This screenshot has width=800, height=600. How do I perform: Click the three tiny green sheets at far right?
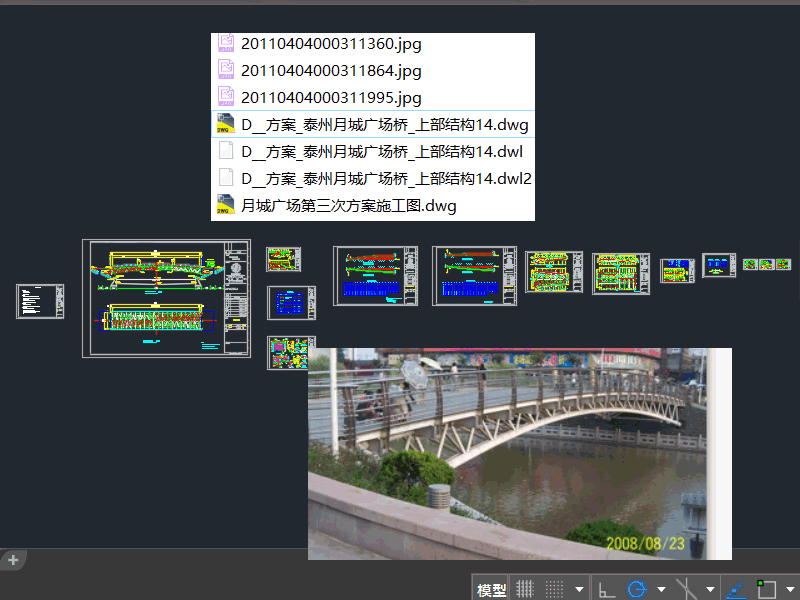coord(766,264)
